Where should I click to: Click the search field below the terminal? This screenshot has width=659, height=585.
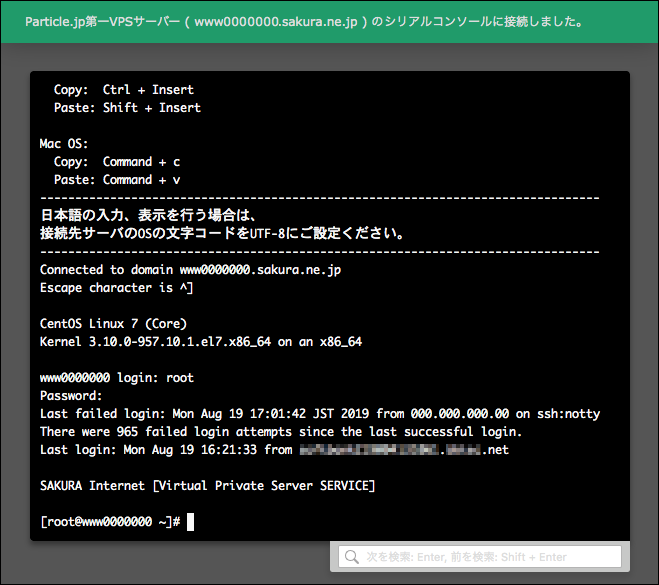(x=480, y=557)
